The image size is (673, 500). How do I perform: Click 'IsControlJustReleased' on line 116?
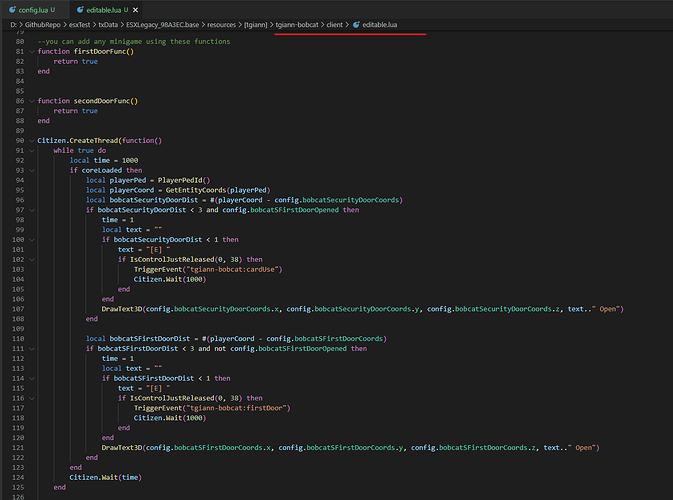click(172, 398)
